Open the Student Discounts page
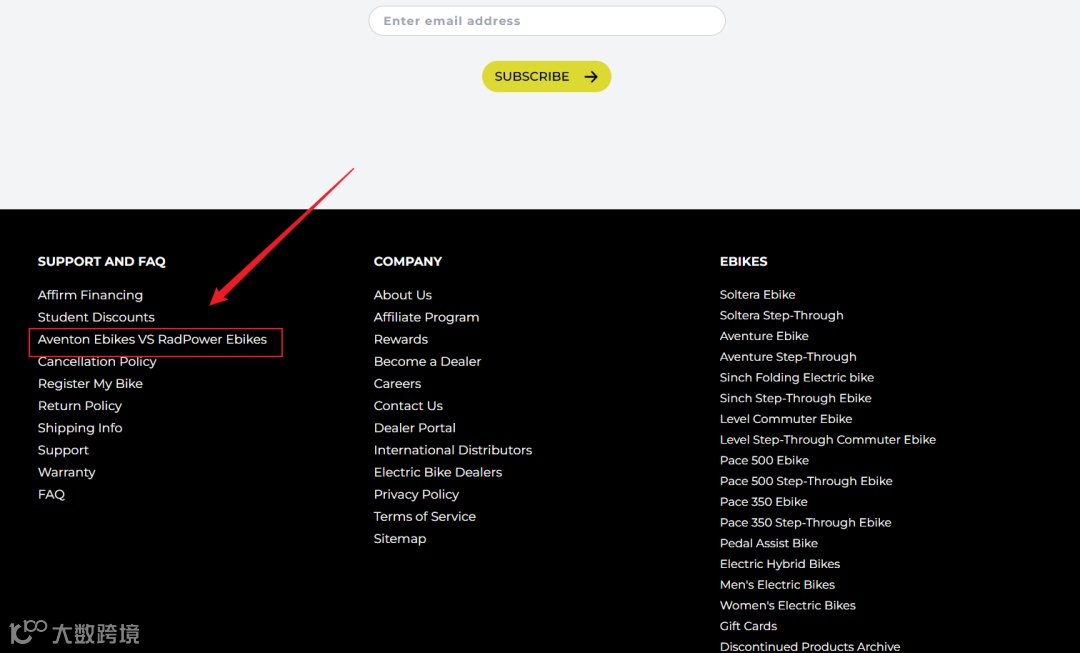Image resolution: width=1080 pixels, height=653 pixels. pyautogui.click(x=96, y=317)
